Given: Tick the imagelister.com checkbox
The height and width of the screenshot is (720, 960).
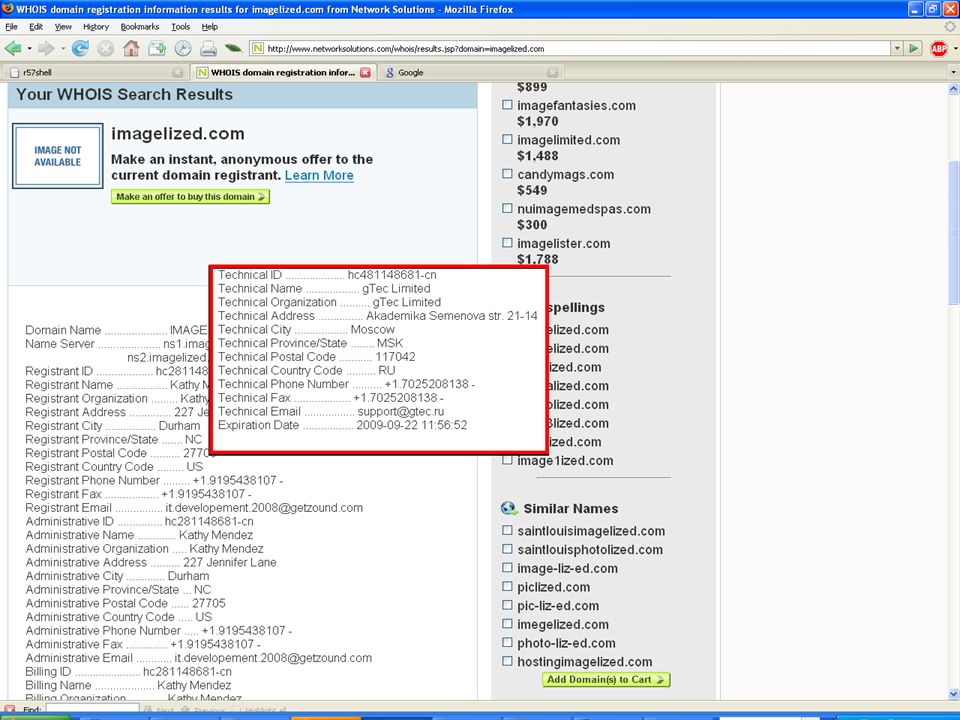Looking at the screenshot, I should (507, 242).
